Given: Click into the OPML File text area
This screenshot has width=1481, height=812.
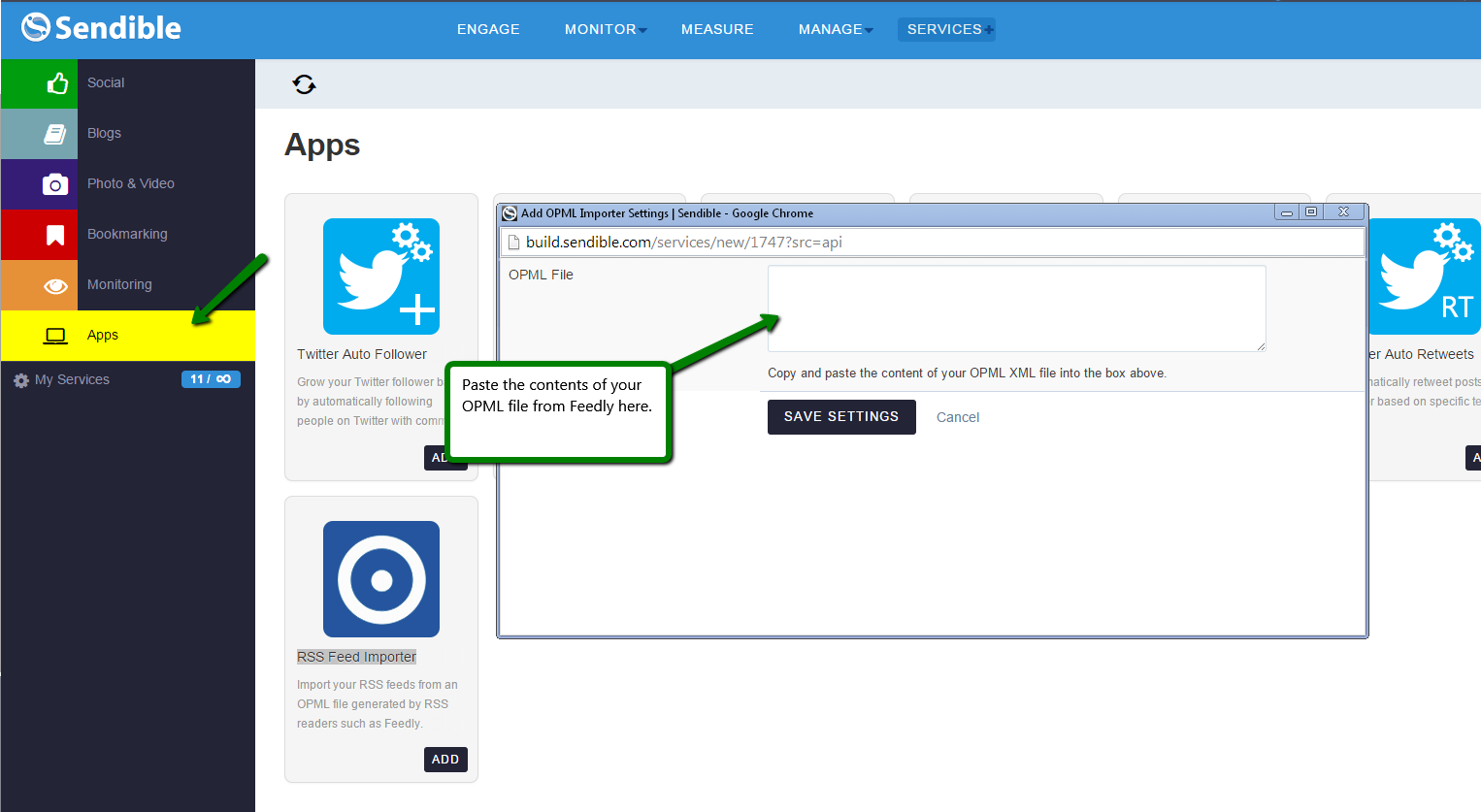Looking at the screenshot, I should (1016, 309).
